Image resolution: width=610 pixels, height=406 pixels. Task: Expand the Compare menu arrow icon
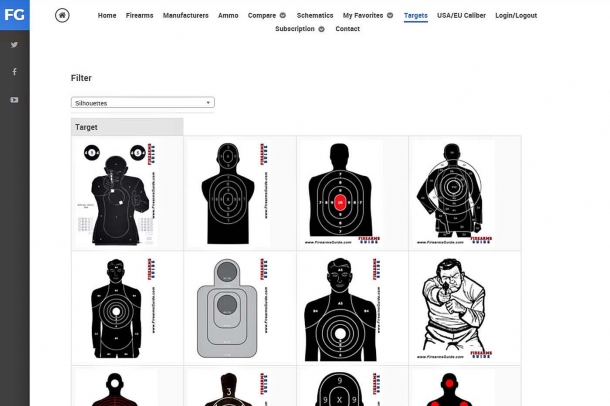click(x=283, y=16)
